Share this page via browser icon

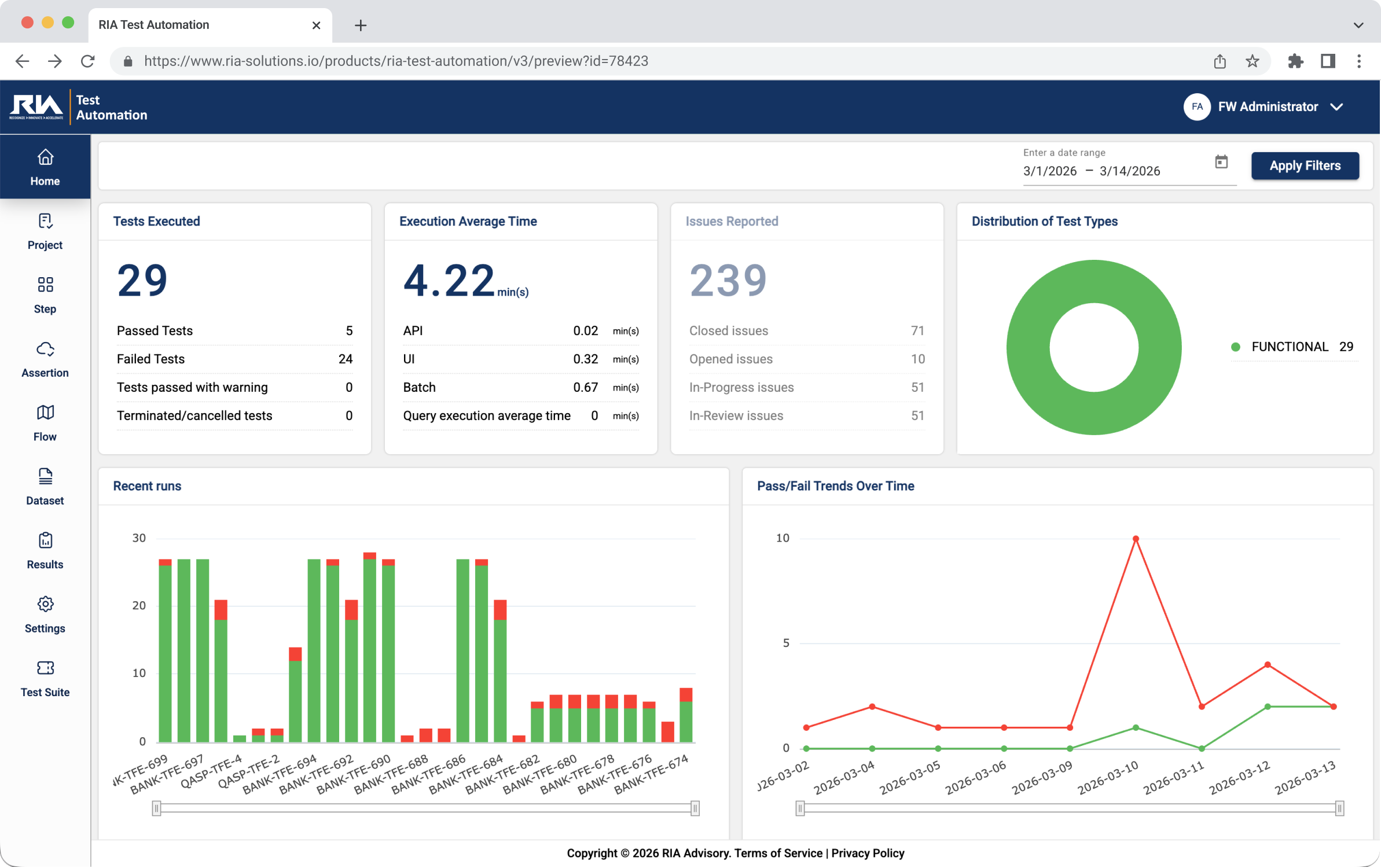[1220, 61]
